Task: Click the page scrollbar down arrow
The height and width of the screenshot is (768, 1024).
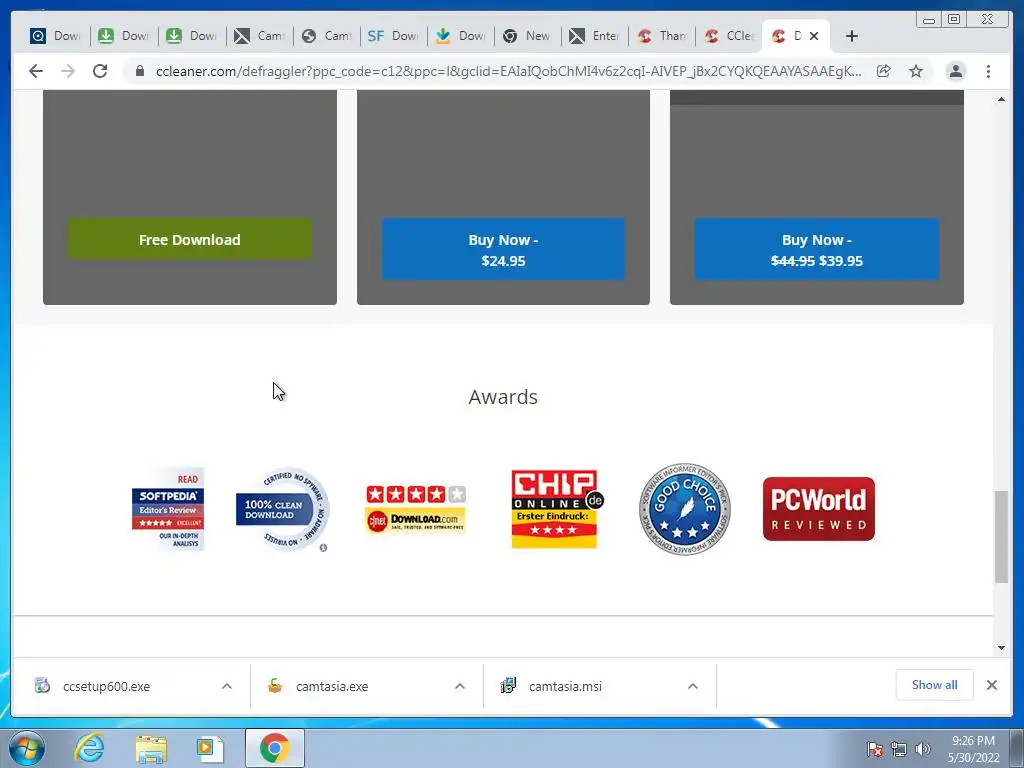Action: pyautogui.click(x=1001, y=647)
